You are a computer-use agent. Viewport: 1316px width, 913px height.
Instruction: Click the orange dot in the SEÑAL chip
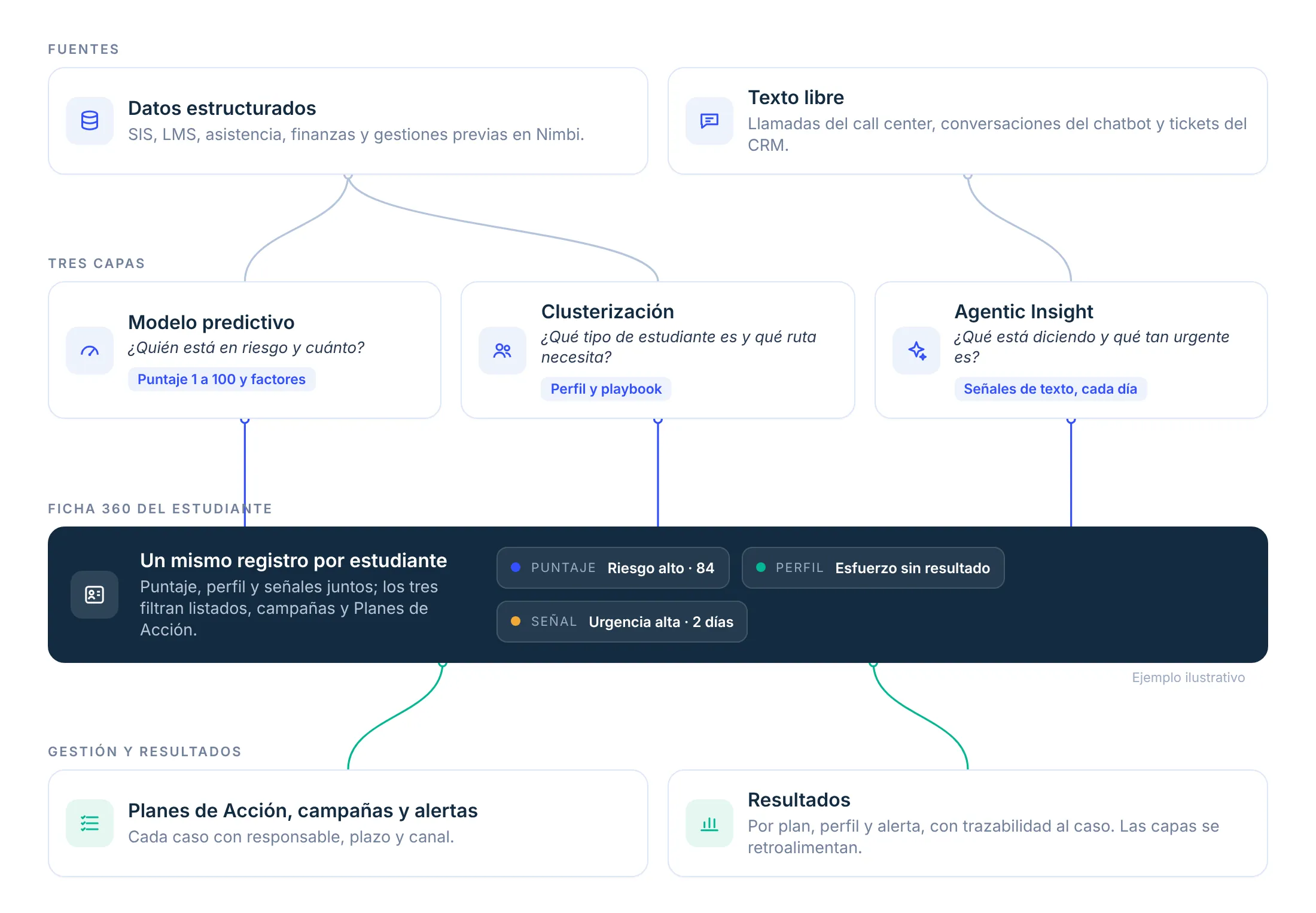point(516,621)
